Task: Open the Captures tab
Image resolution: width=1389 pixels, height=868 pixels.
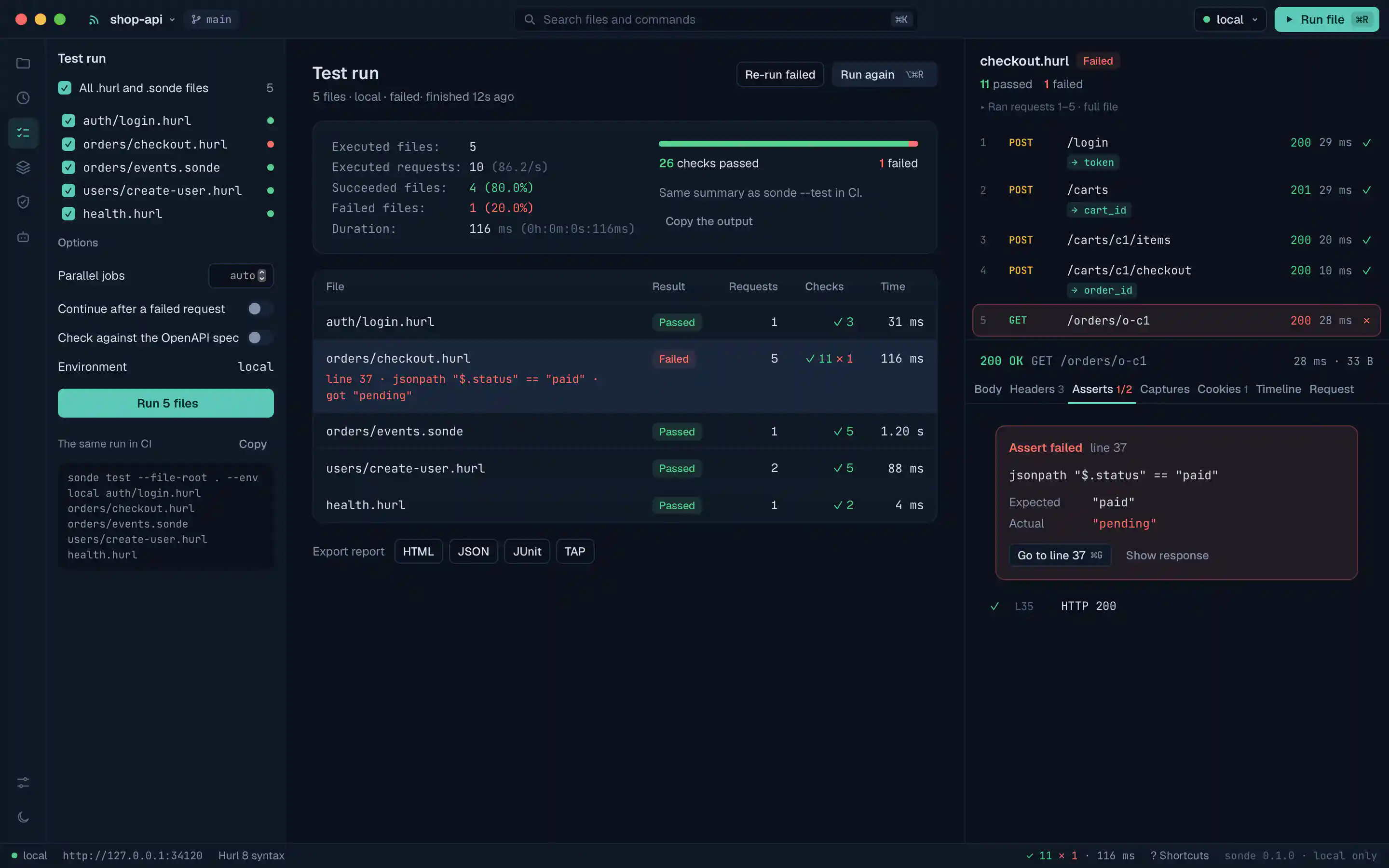Action: pos(1164,389)
